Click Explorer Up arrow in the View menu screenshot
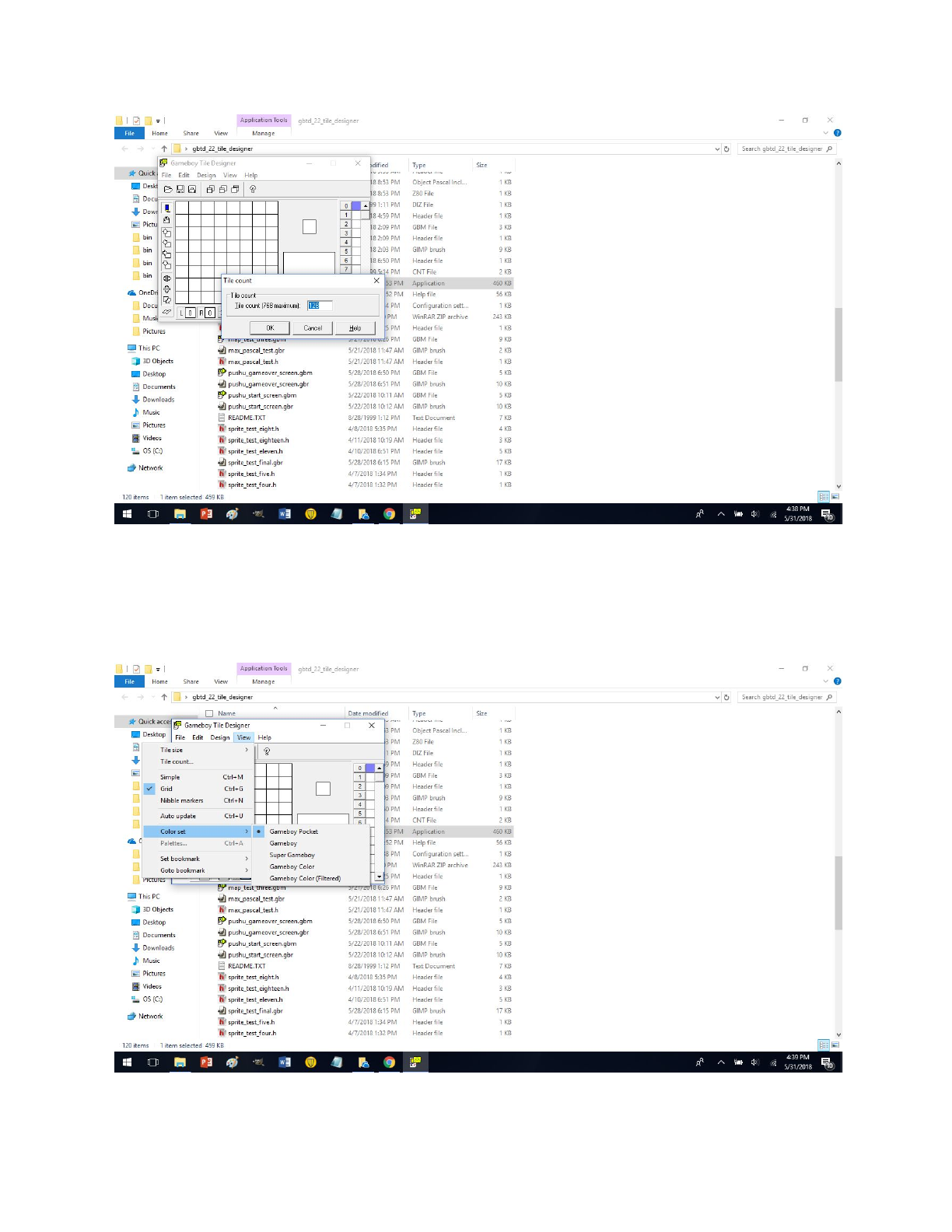Image resolution: width=952 pixels, height=1232 pixels. pos(164,697)
